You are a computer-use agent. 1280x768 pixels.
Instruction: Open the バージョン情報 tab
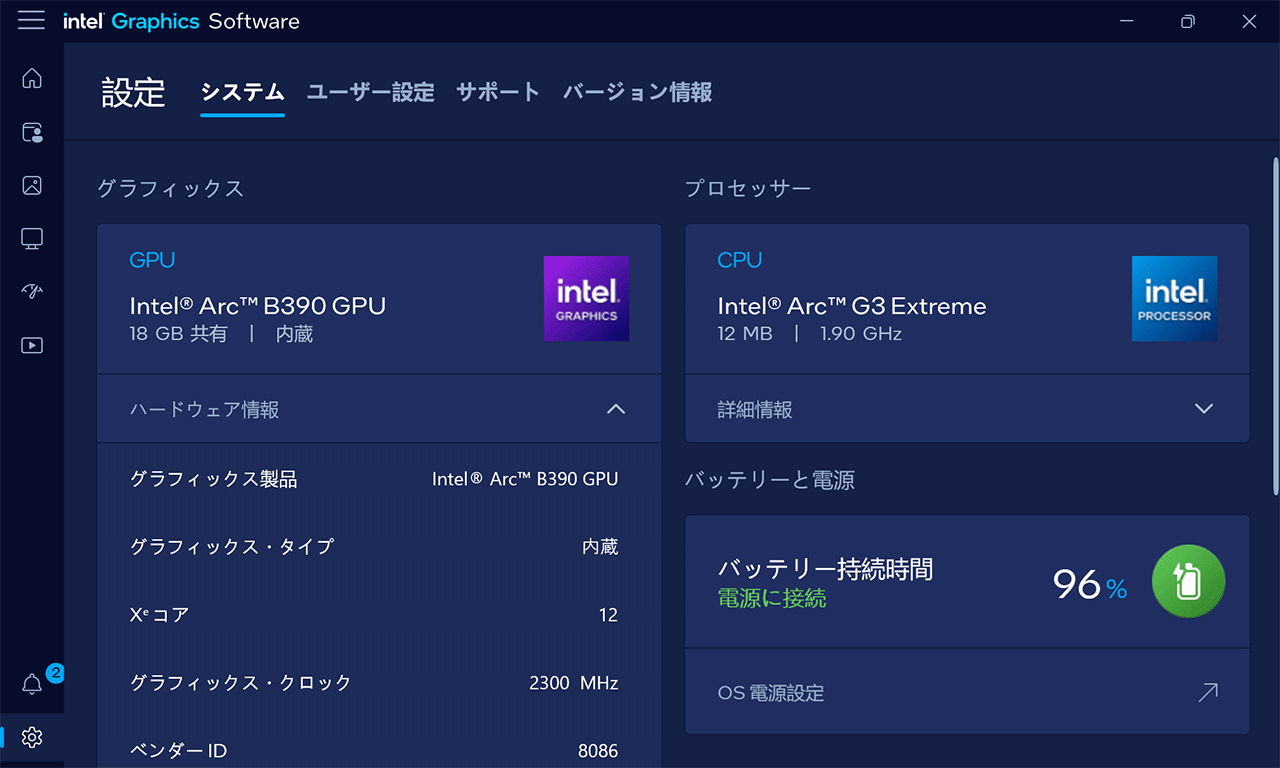(x=638, y=93)
